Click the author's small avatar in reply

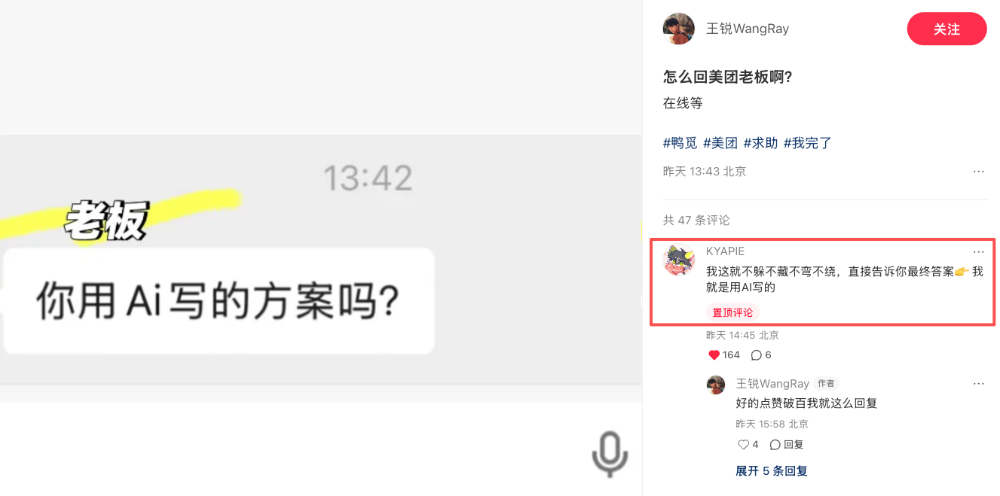716,384
